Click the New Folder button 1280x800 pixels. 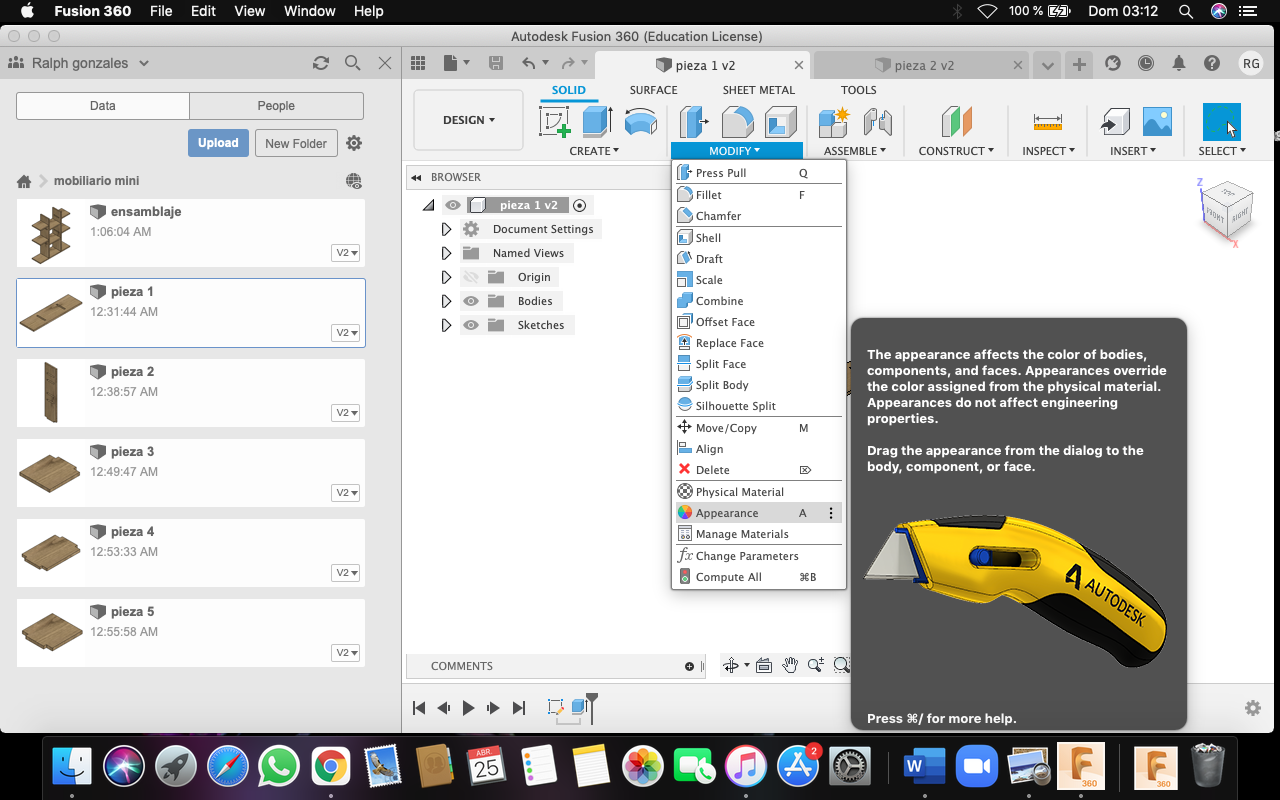coord(296,143)
